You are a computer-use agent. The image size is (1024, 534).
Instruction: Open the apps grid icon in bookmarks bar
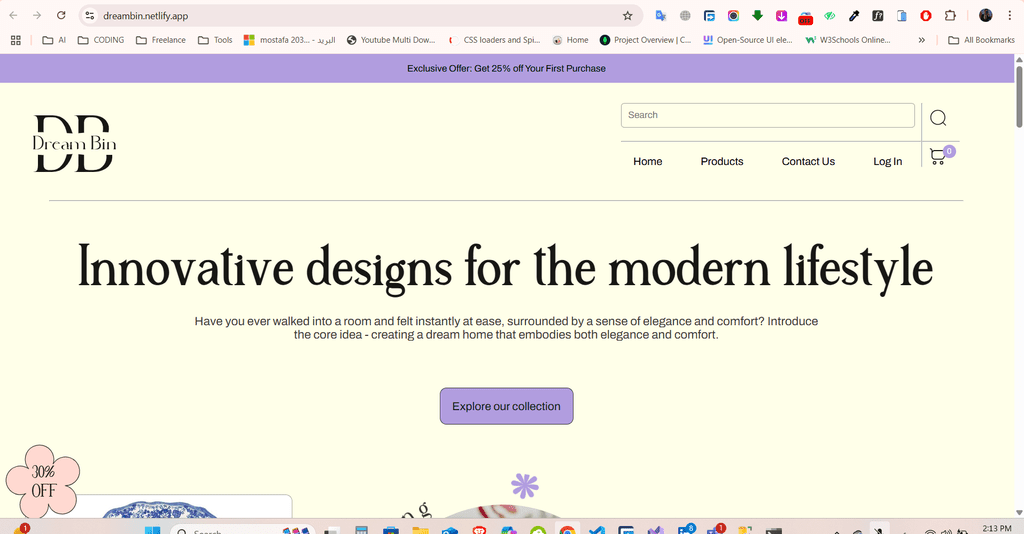(15, 40)
